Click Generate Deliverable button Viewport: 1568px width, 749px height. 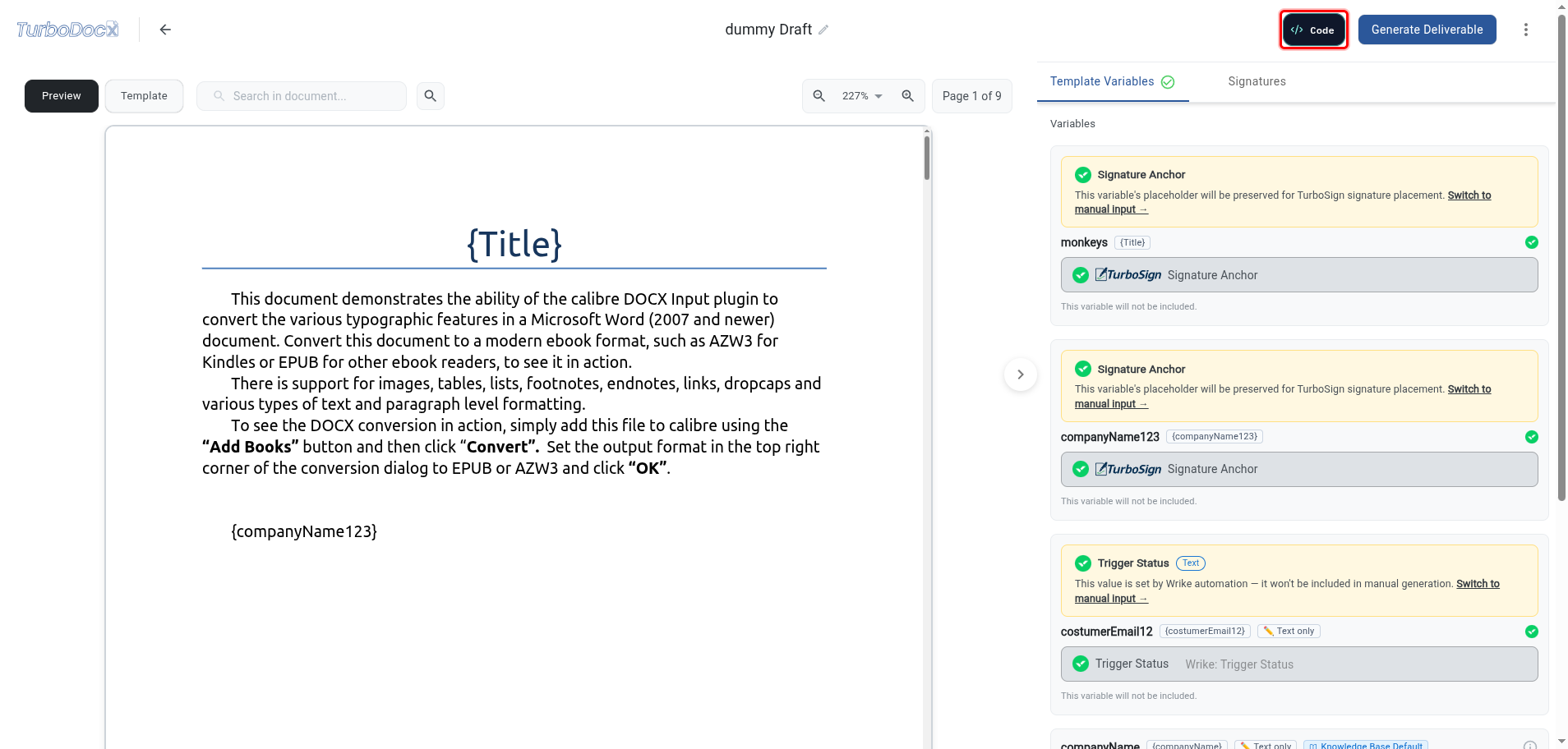click(1427, 30)
